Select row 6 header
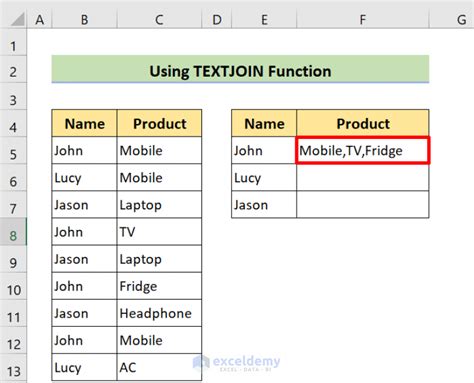Screen dimensions: 474x383 (x=13, y=178)
